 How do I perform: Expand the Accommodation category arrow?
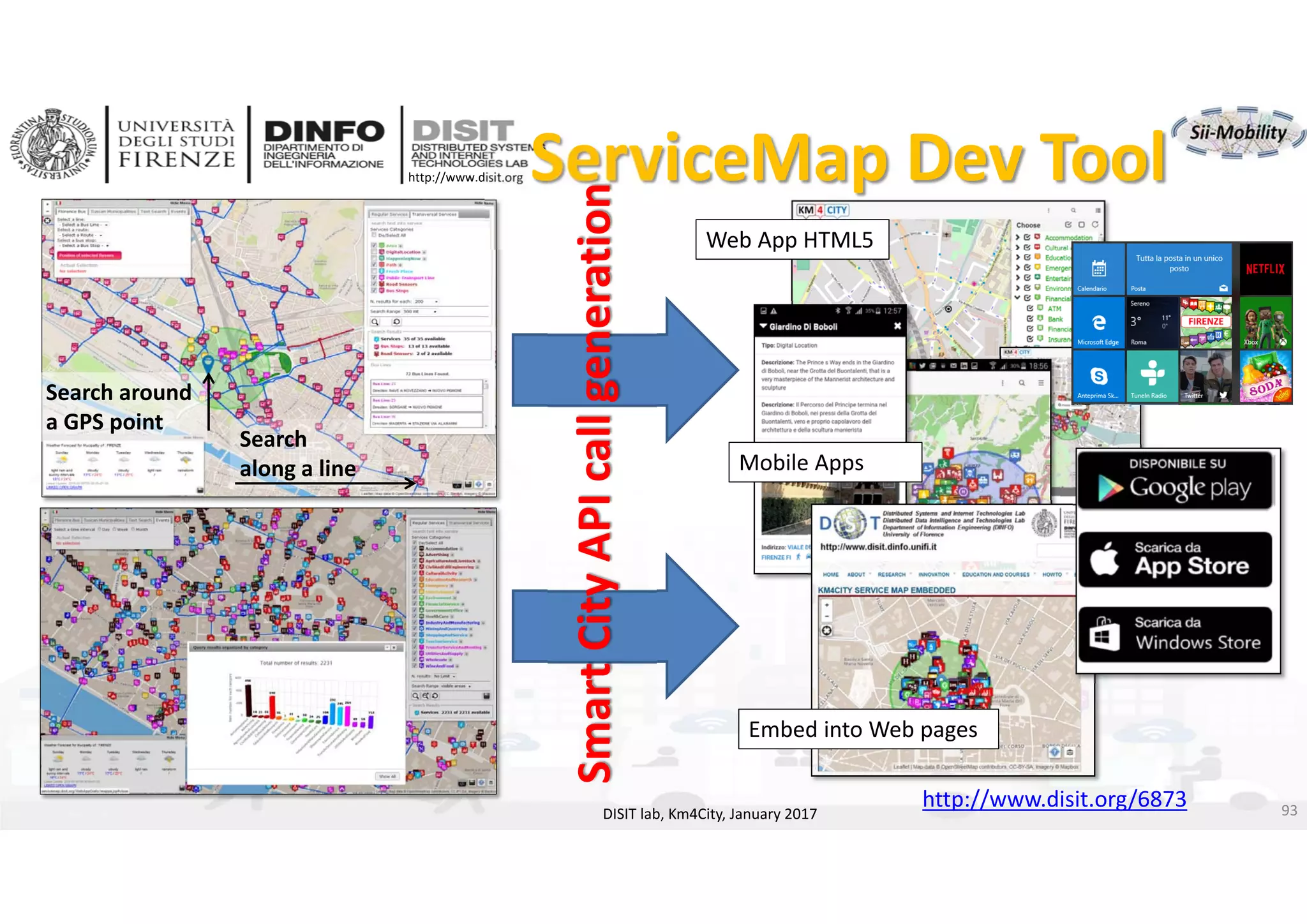coord(1019,237)
